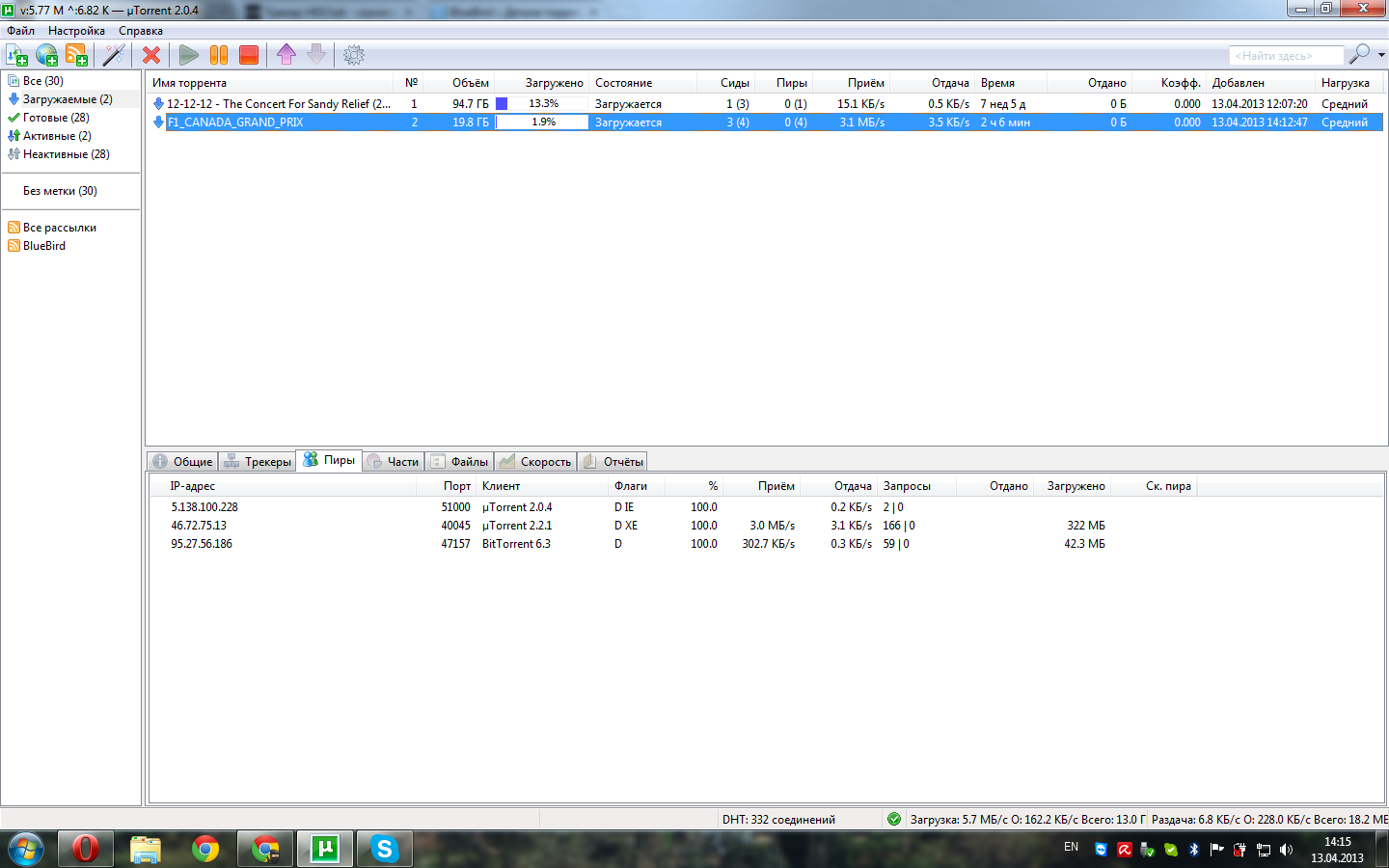Sort peers by Запросы column

(916, 486)
